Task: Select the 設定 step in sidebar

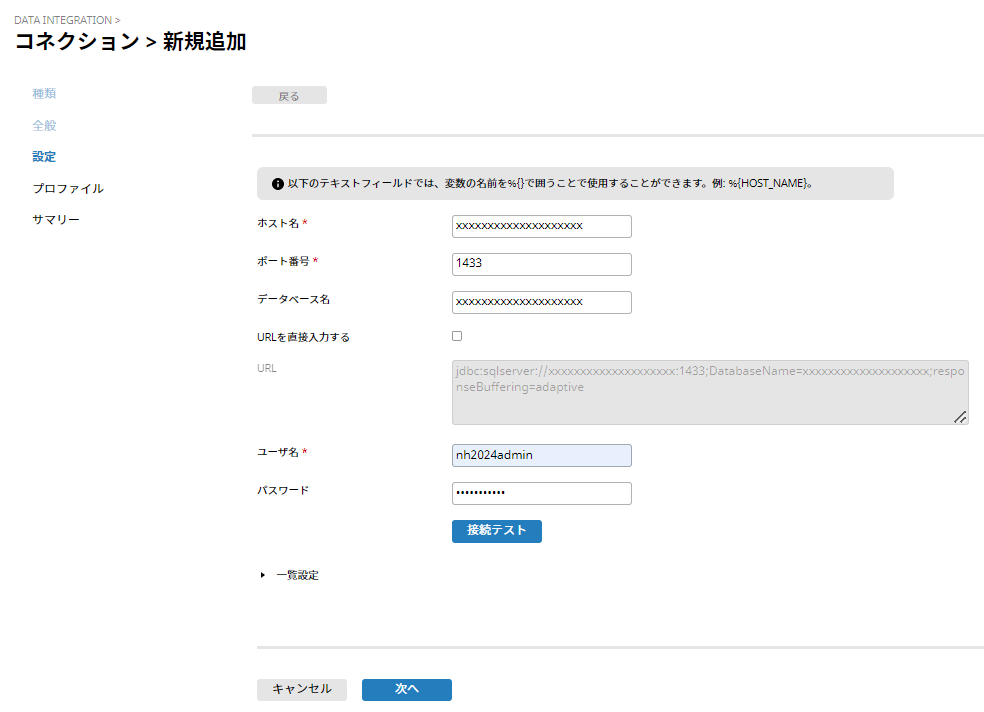Action: coord(44,157)
